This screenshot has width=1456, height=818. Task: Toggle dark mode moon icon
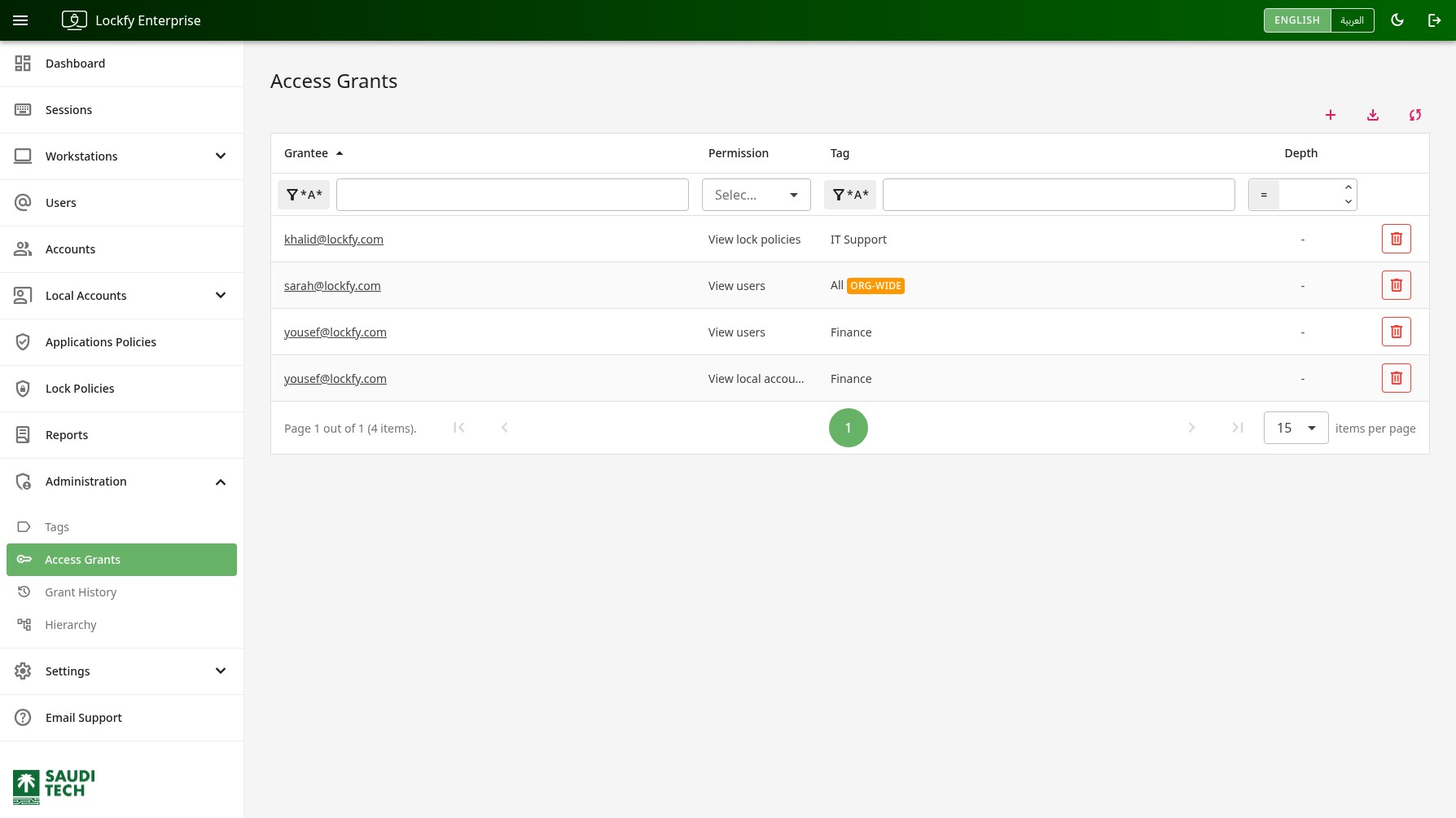point(1397,20)
